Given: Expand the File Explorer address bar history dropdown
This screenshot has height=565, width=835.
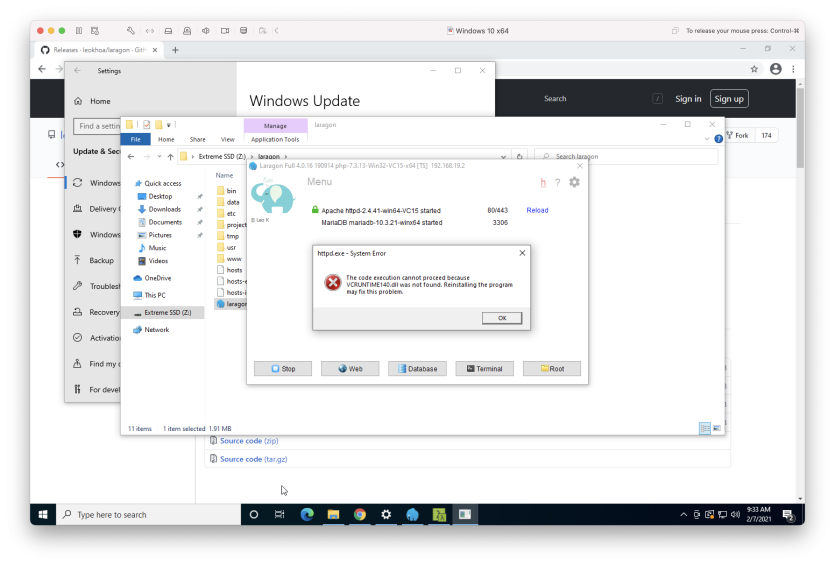Looking at the screenshot, I should (503, 157).
